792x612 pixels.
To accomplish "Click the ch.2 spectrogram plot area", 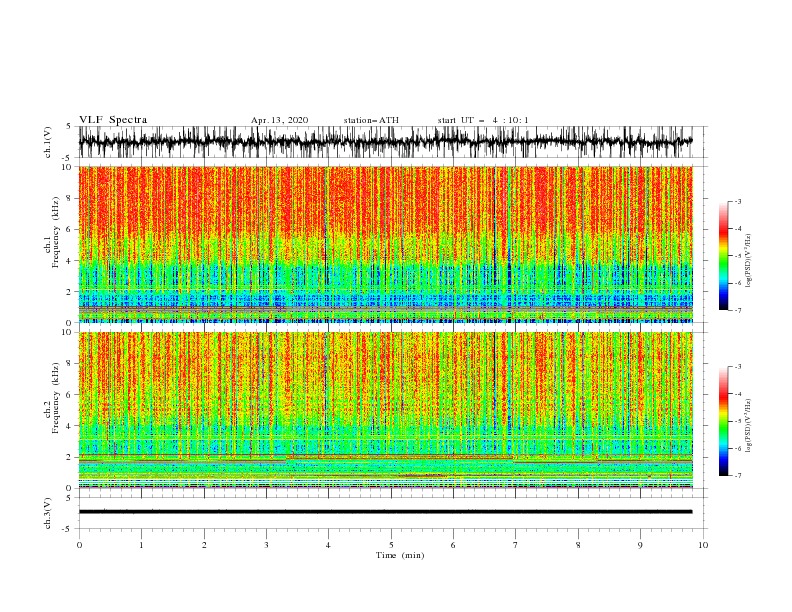I will click(x=385, y=410).
